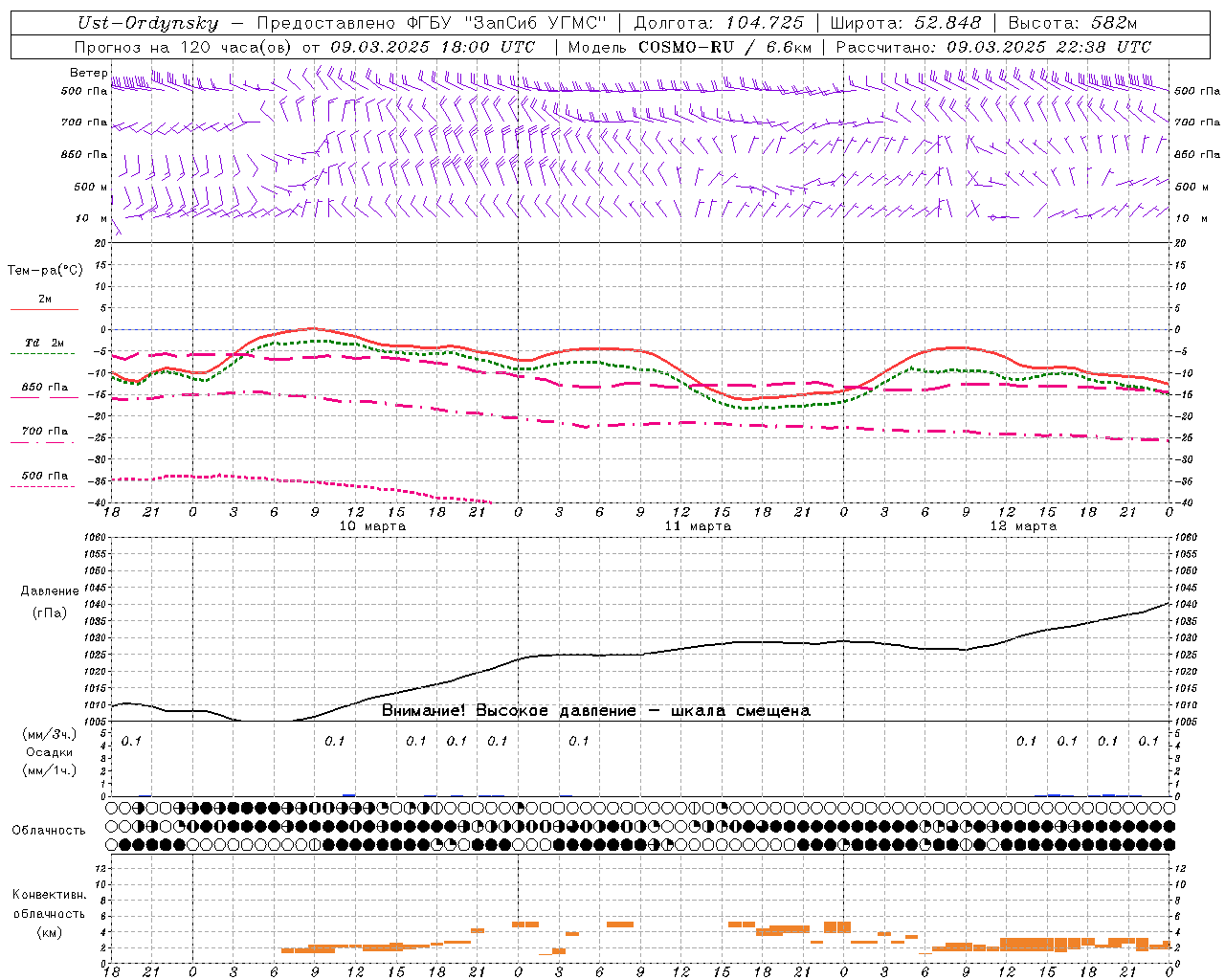Select the Высота: 582м value
Viewport: 1225px width, 980px height.
click(x=1073, y=23)
